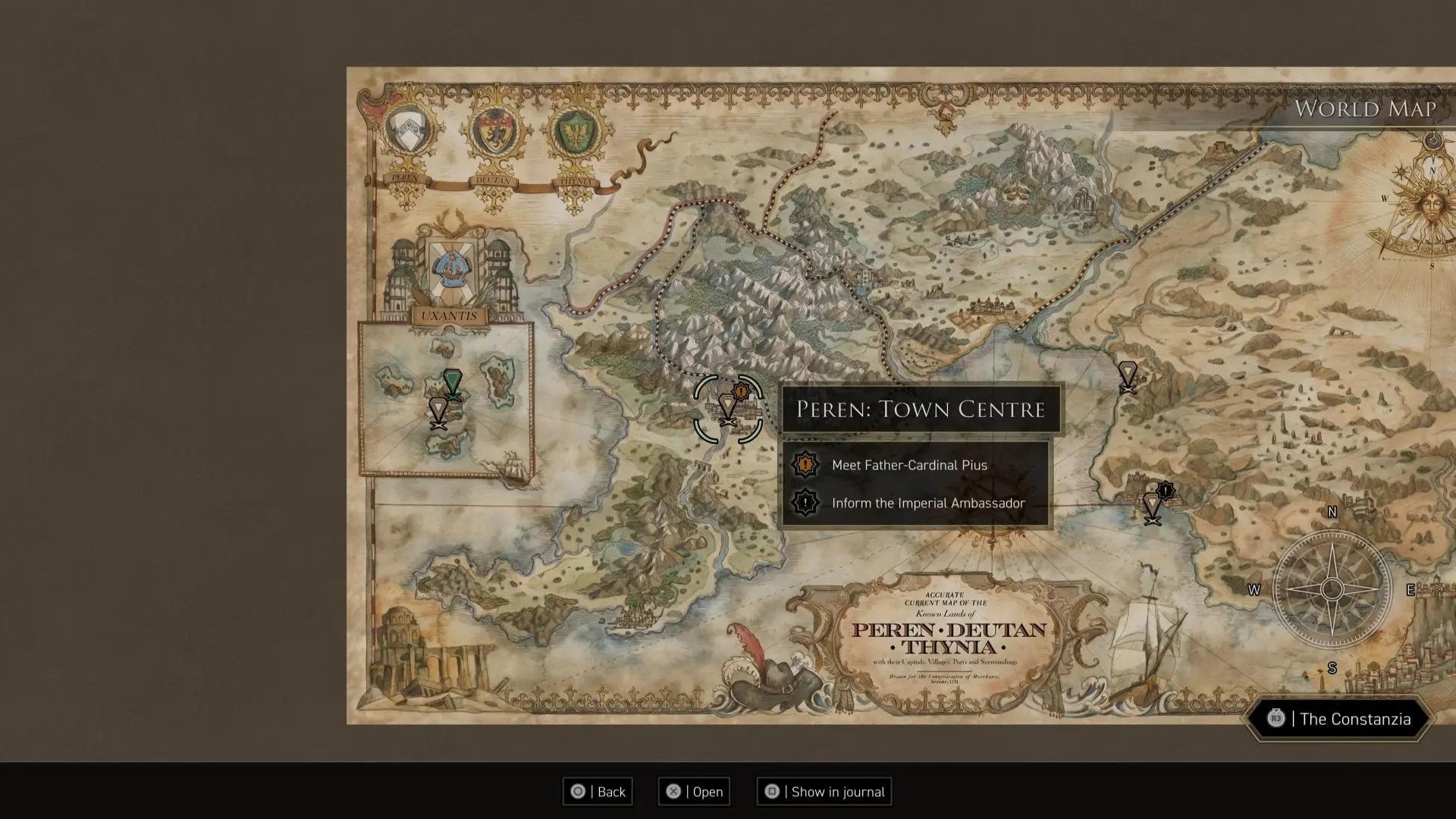
Task: Select the white marker on Uxantis islands
Action: [x=438, y=413]
